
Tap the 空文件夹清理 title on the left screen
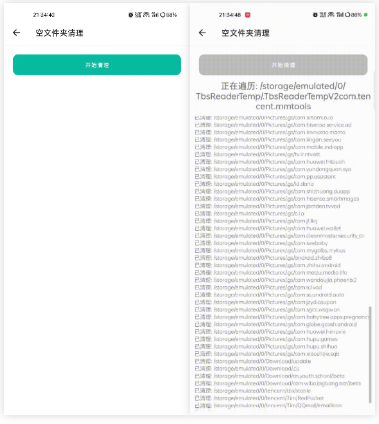tap(59, 33)
